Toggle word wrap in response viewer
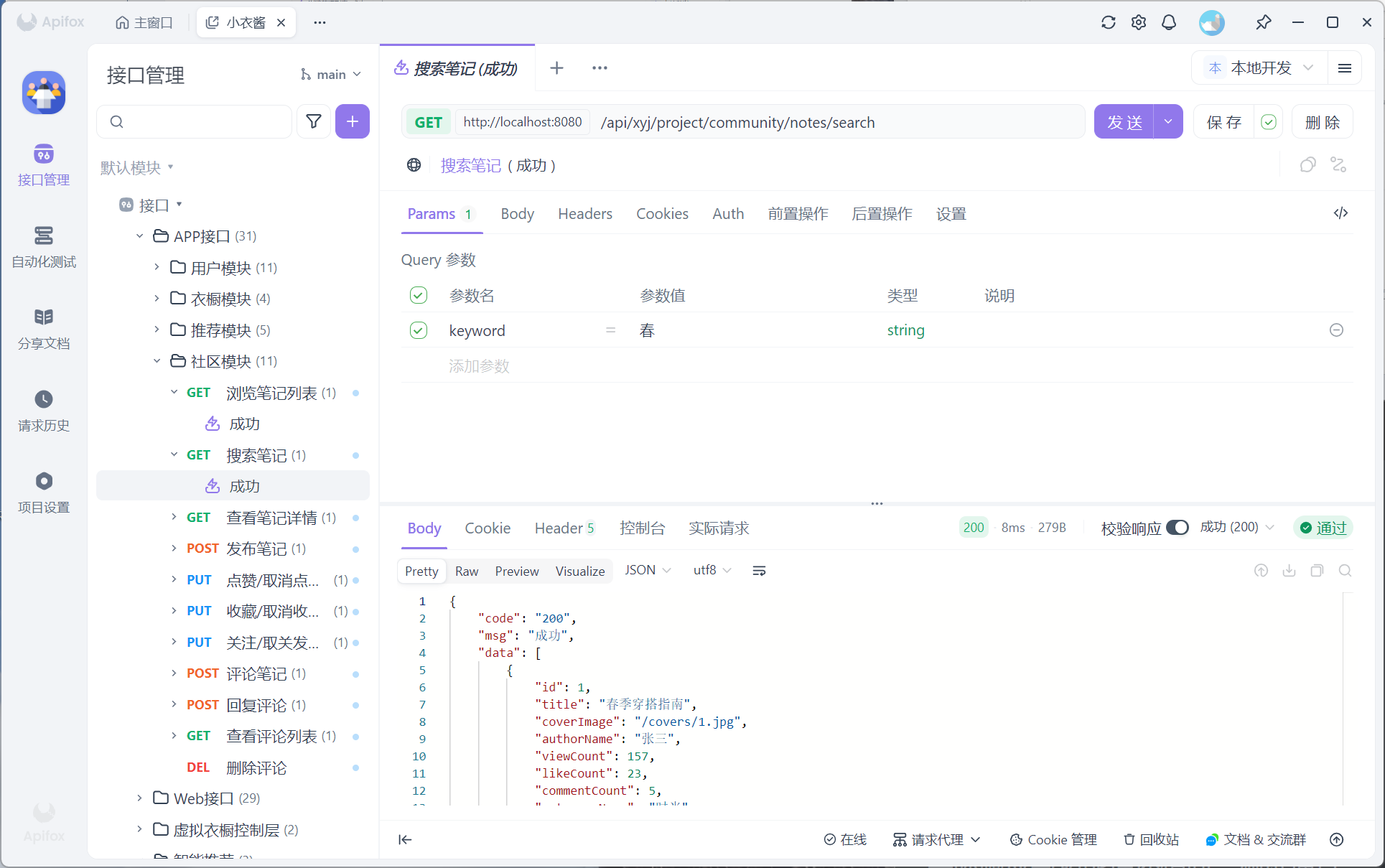The height and width of the screenshot is (868, 1385). click(759, 571)
